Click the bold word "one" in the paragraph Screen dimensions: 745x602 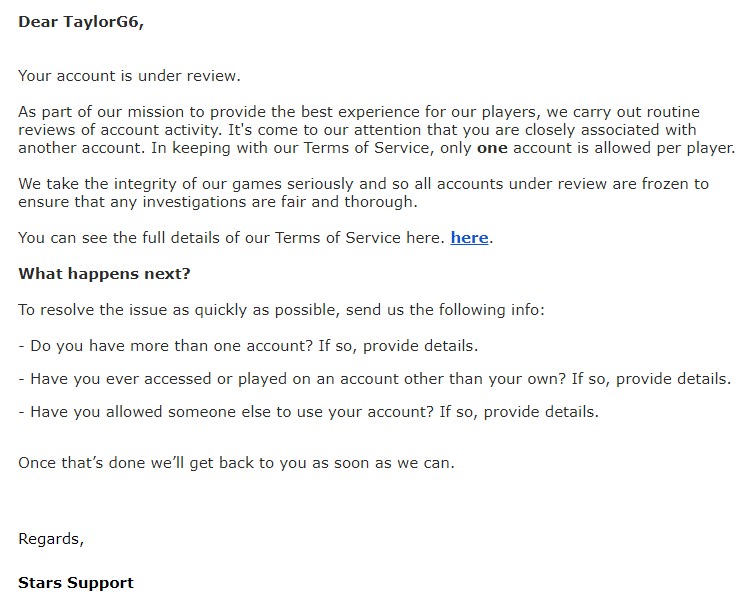[x=492, y=148]
